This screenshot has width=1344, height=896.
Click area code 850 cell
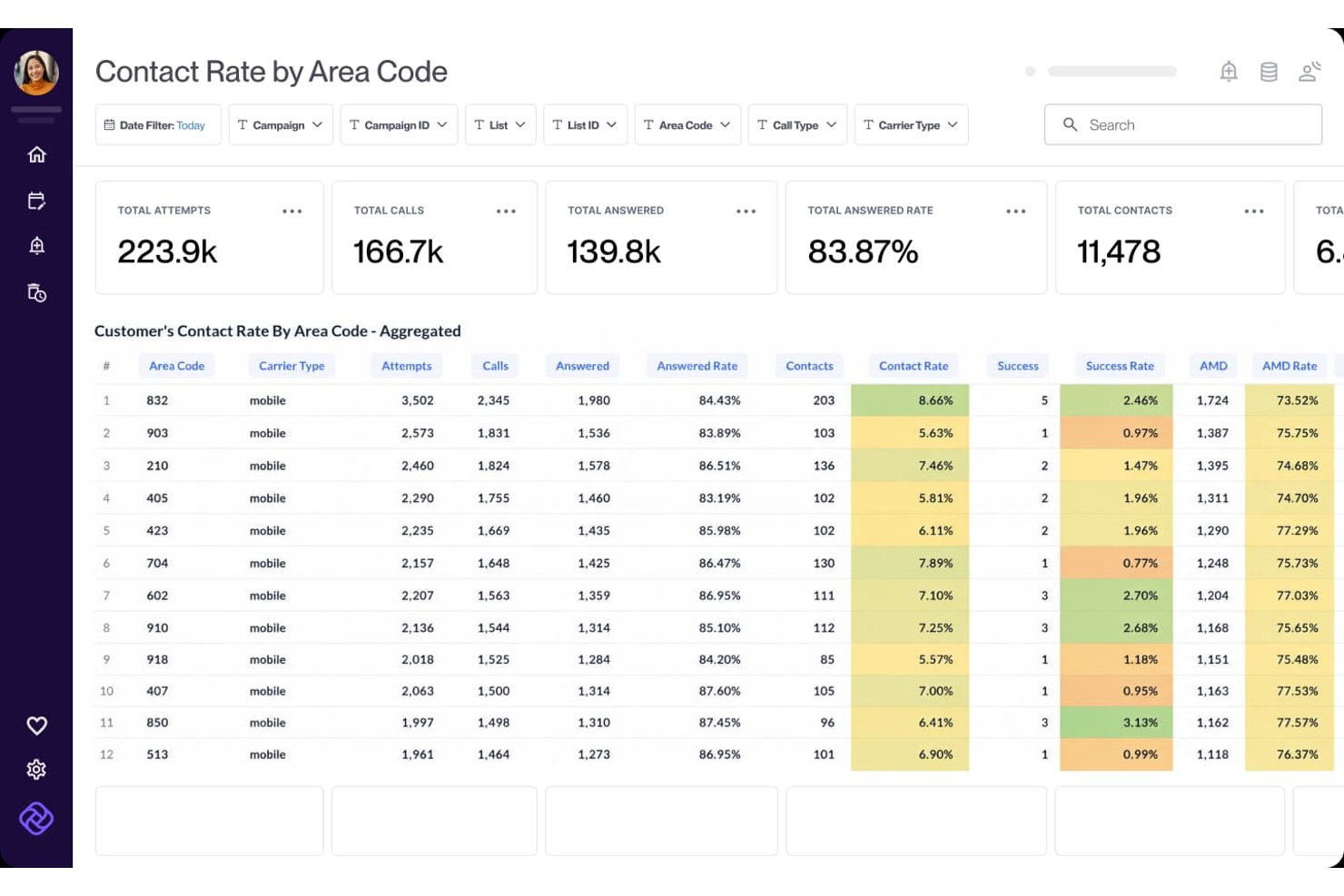[157, 723]
